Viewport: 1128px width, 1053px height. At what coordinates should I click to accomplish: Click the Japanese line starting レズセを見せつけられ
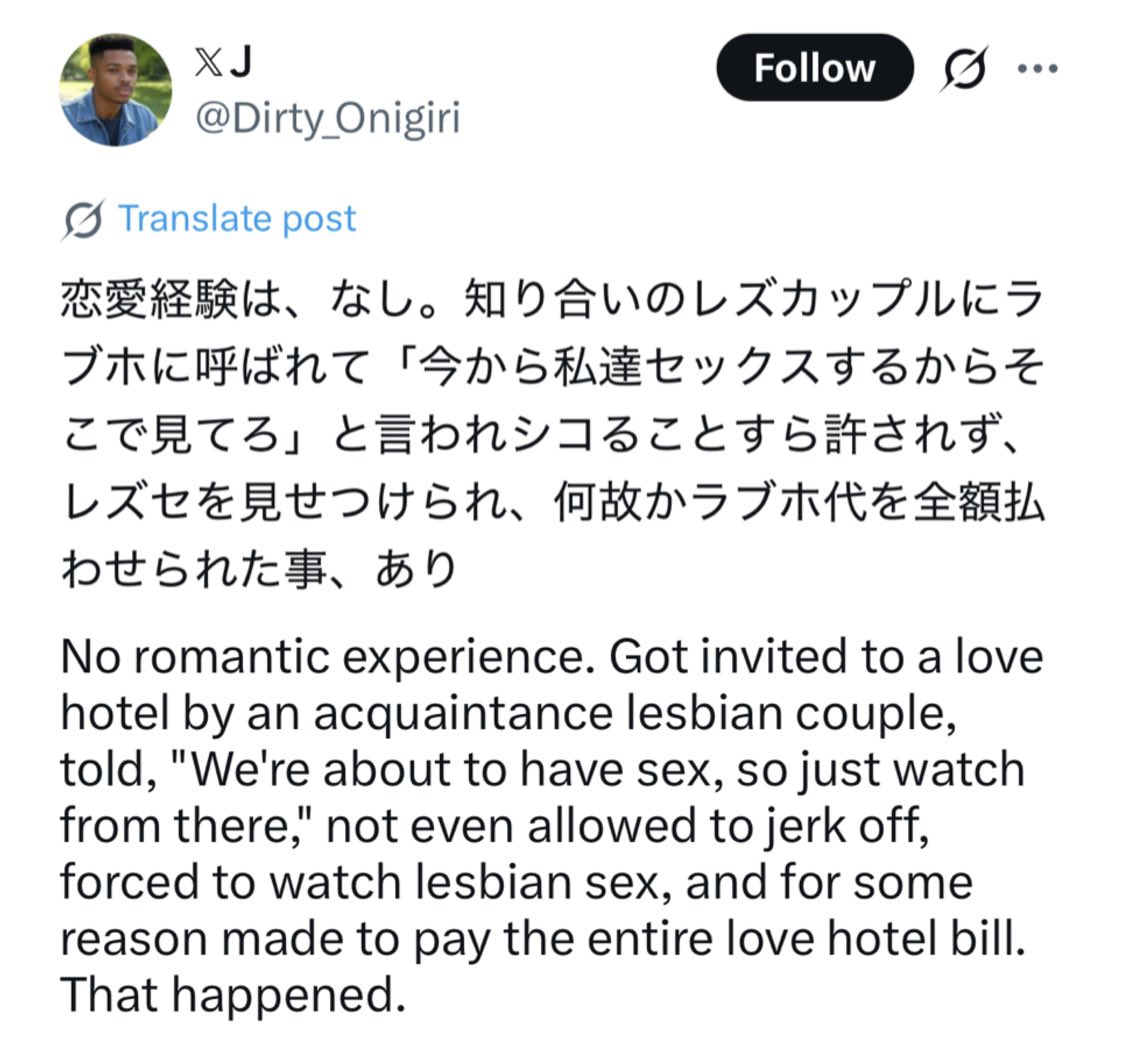tap(552, 502)
